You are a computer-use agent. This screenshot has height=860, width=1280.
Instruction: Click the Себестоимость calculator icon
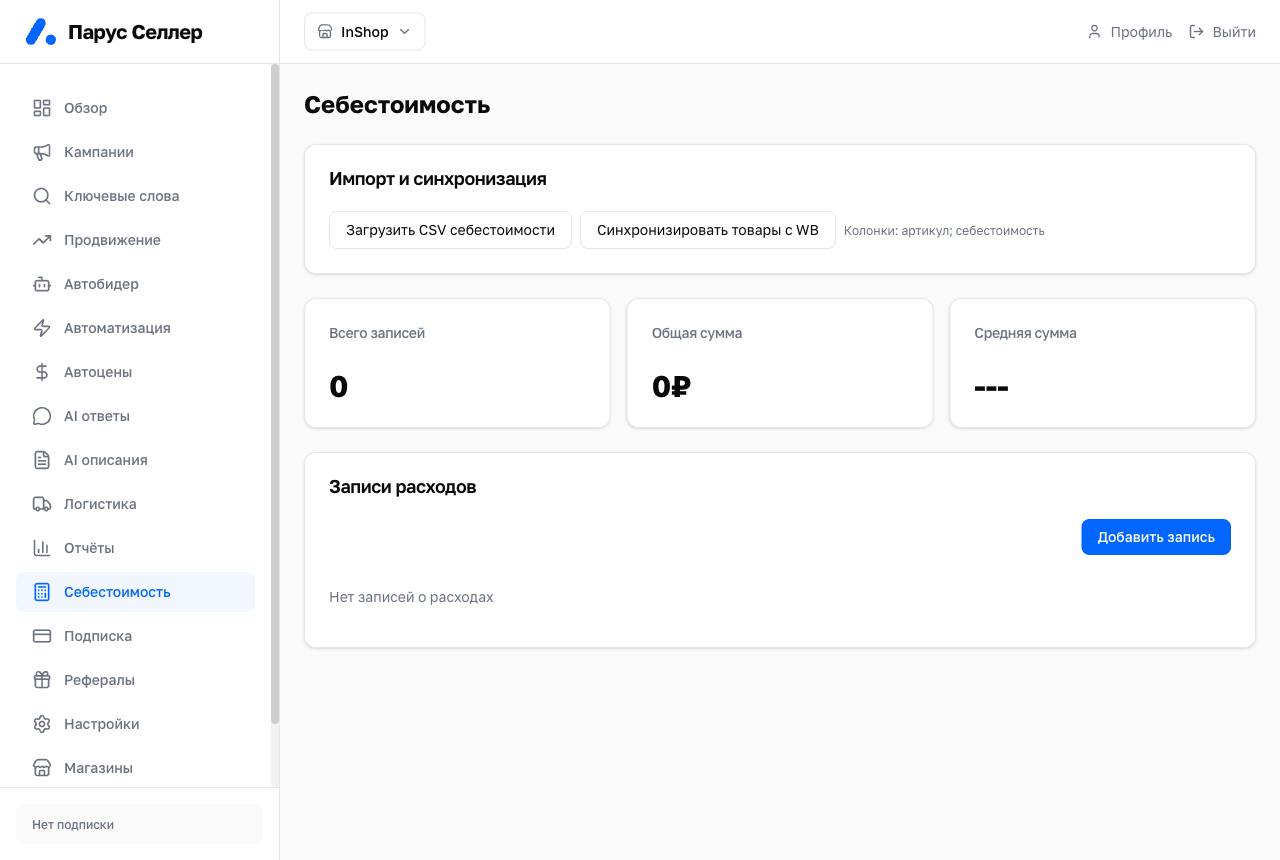[42, 592]
